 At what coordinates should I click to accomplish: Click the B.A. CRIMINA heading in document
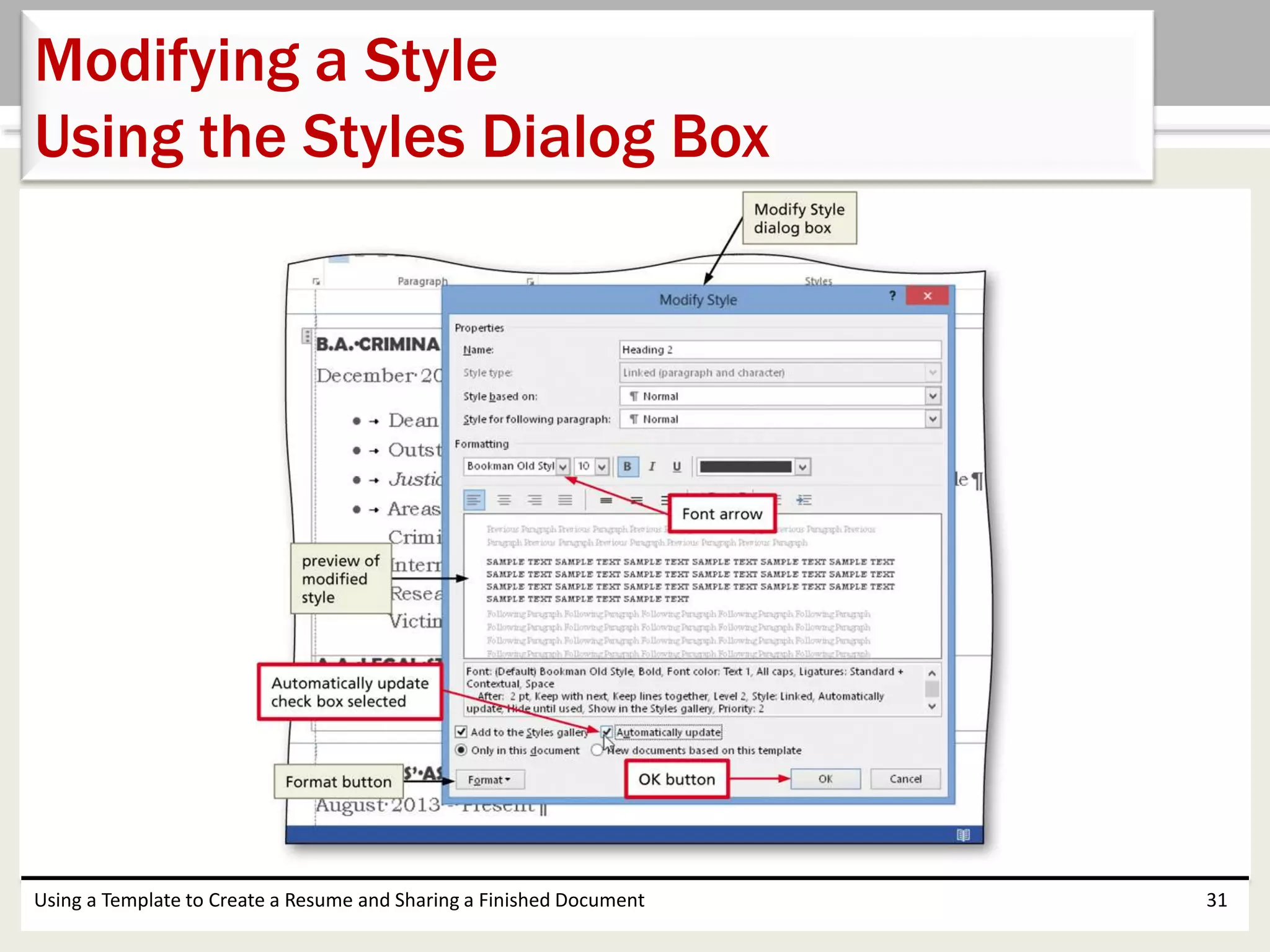[378, 344]
